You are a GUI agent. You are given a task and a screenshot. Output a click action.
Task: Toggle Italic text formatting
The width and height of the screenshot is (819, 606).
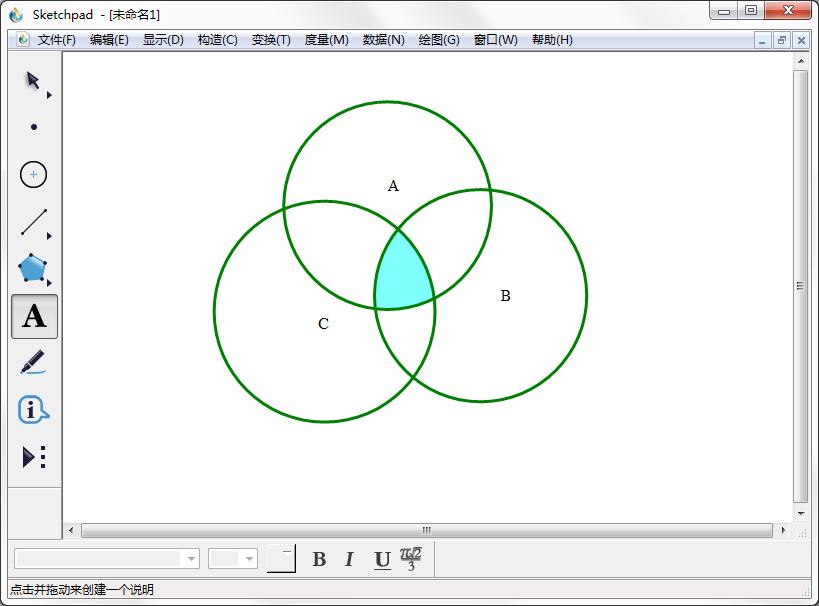click(x=349, y=560)
